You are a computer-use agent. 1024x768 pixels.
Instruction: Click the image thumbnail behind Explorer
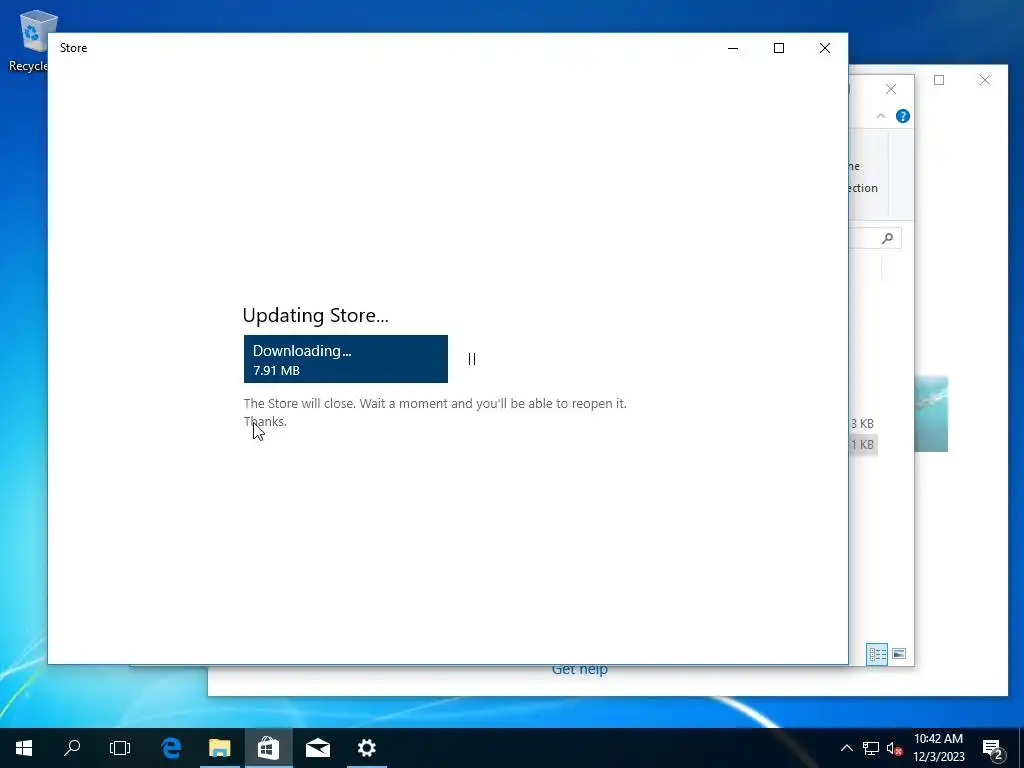[x=931, y=414]
